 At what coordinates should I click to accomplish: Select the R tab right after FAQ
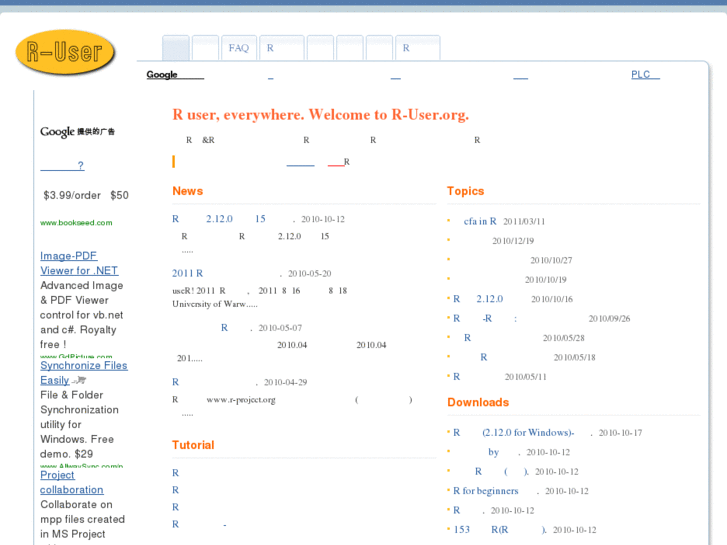click(x=281, y=48)
